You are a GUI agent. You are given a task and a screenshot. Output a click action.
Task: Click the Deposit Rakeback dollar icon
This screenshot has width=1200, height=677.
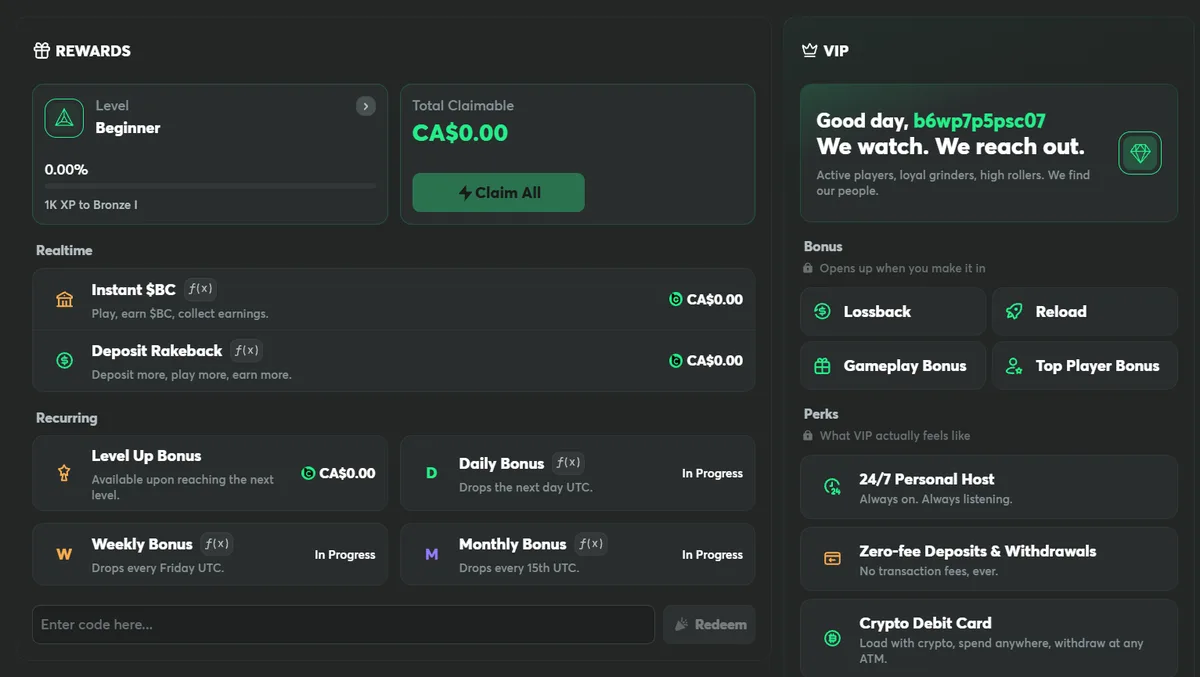coord(65,361)
